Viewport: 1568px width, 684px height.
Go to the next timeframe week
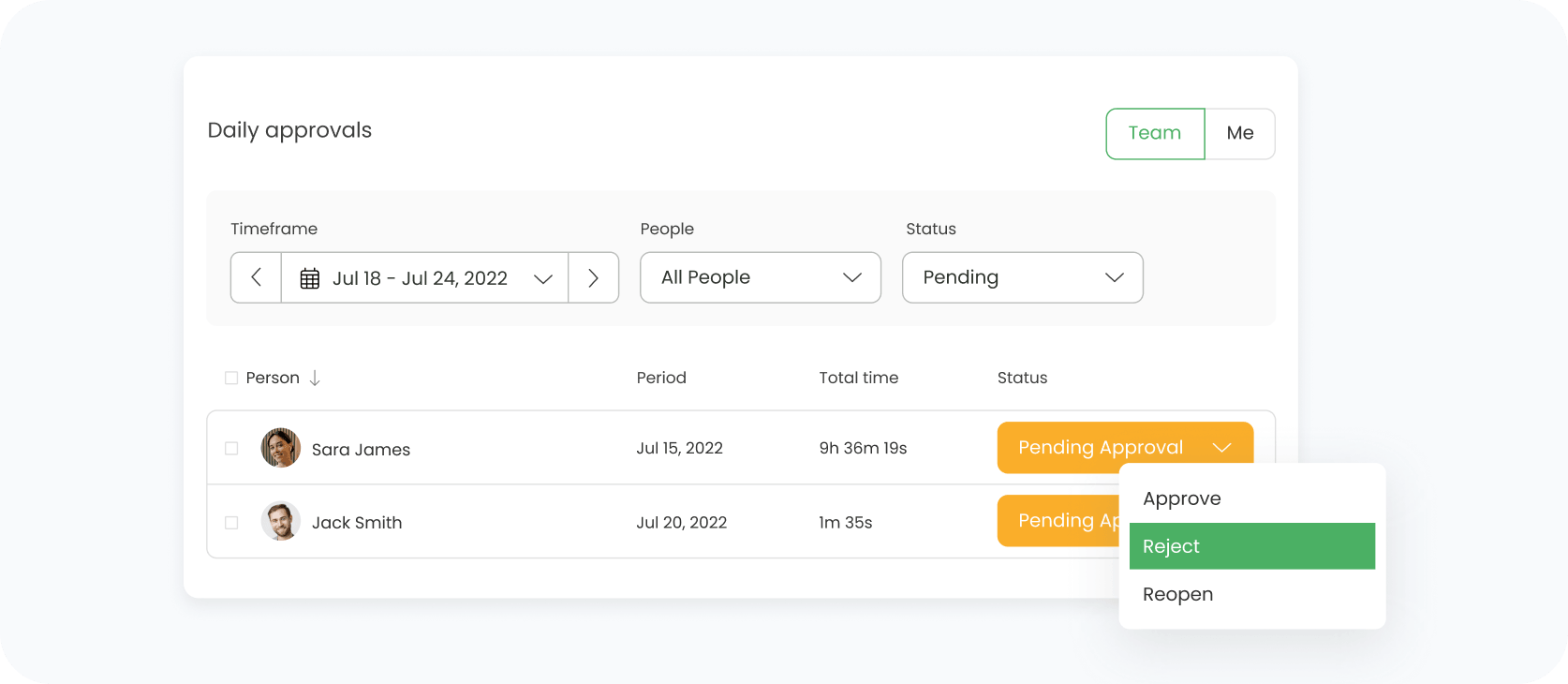[593, 277]
